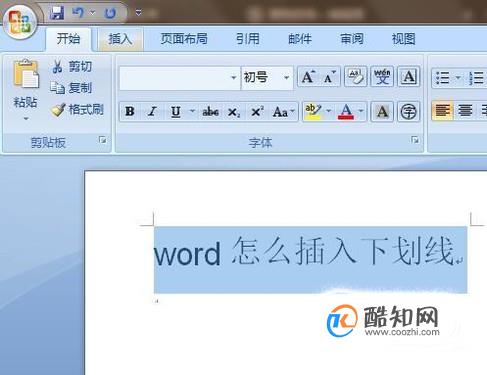Image resolution: width=487 pixels, height=375 pixels.
Task: Click the Cut scissors icon
Action: pyautogui.click(x=57, y=66)
